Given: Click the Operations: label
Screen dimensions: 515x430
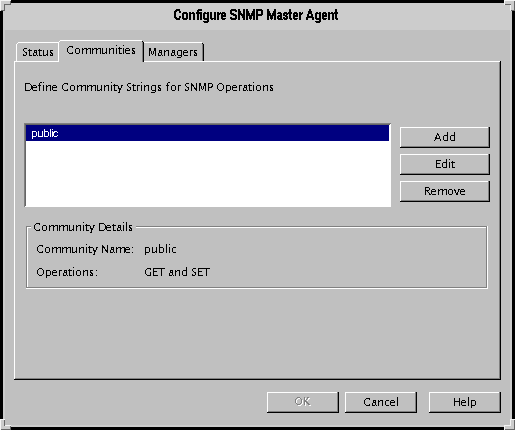Looking at the screenshot, I should coord(67,272).
